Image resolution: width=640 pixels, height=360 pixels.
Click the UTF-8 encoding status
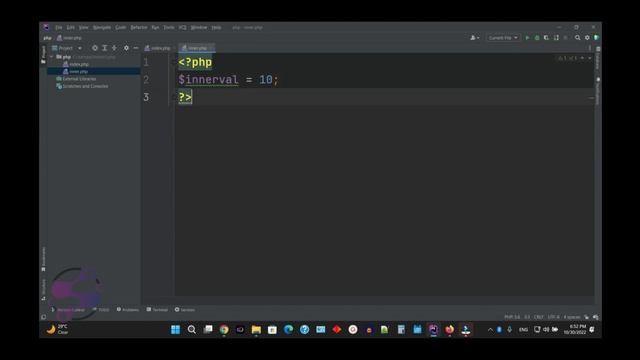pos(553,317)
